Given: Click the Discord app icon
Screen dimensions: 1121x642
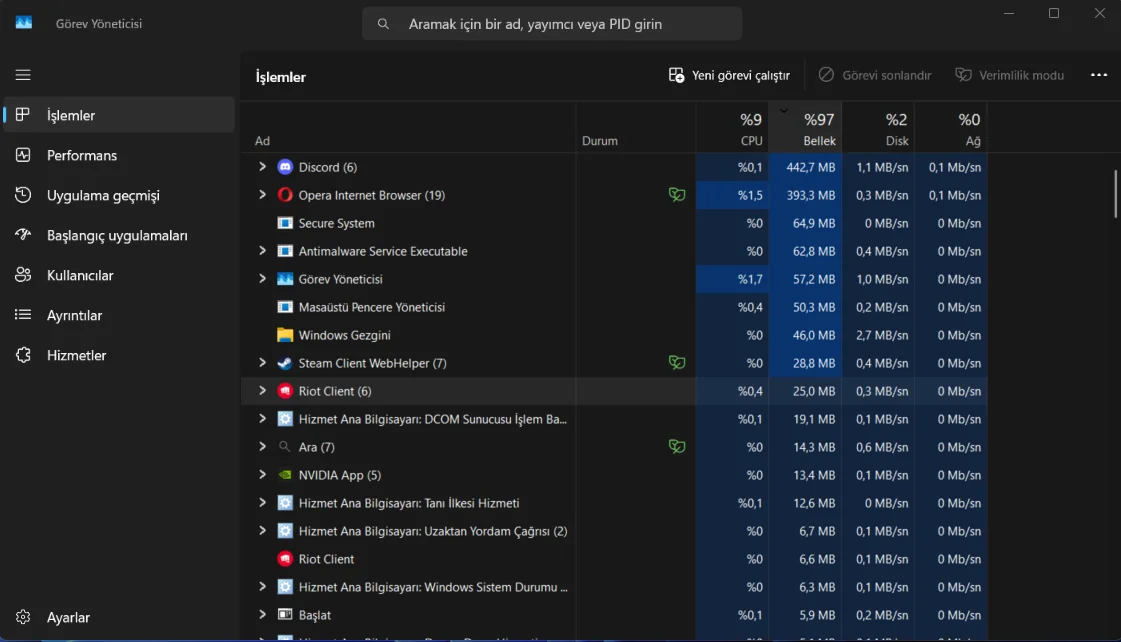Looking at the screenshot, I should [285, 167].
